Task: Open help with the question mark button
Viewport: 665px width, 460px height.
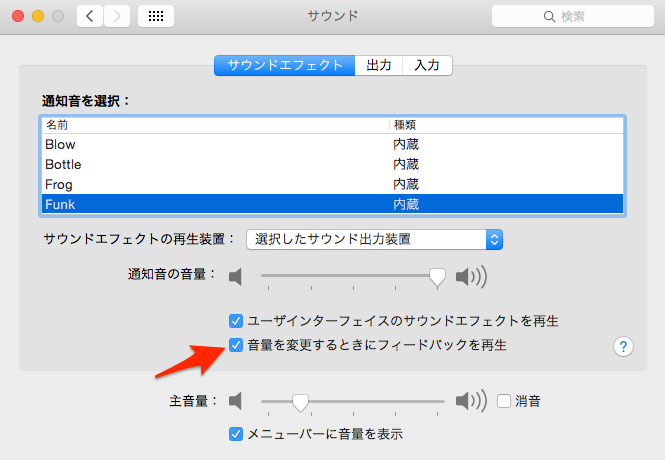Action: pyautogui.click(x=623, y=347)
